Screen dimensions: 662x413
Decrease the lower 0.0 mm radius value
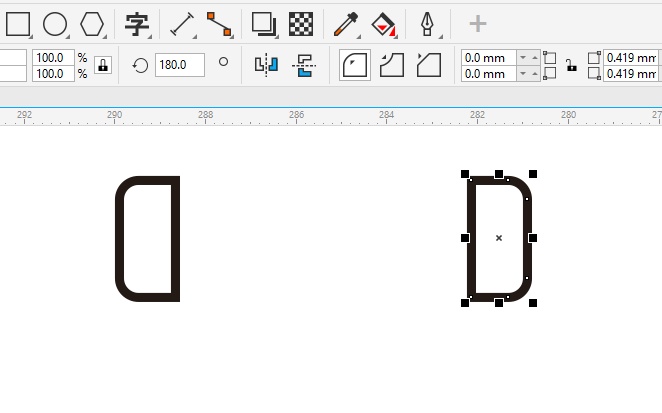click(523, 73)
